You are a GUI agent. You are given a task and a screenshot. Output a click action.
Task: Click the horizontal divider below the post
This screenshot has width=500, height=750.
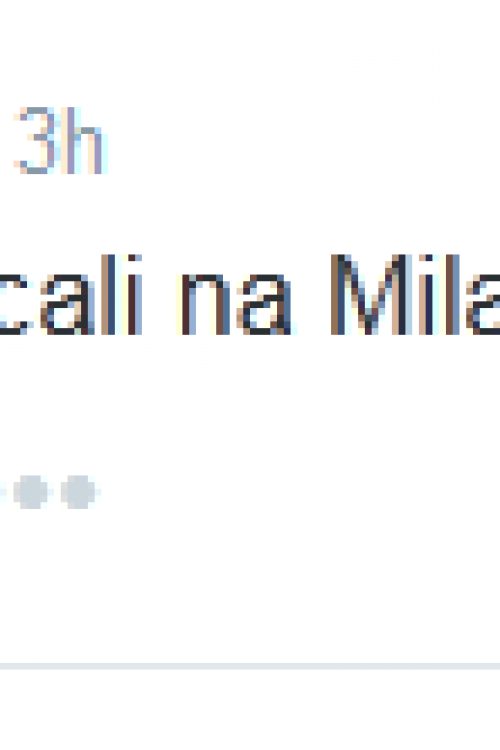(x=250, y=666)
